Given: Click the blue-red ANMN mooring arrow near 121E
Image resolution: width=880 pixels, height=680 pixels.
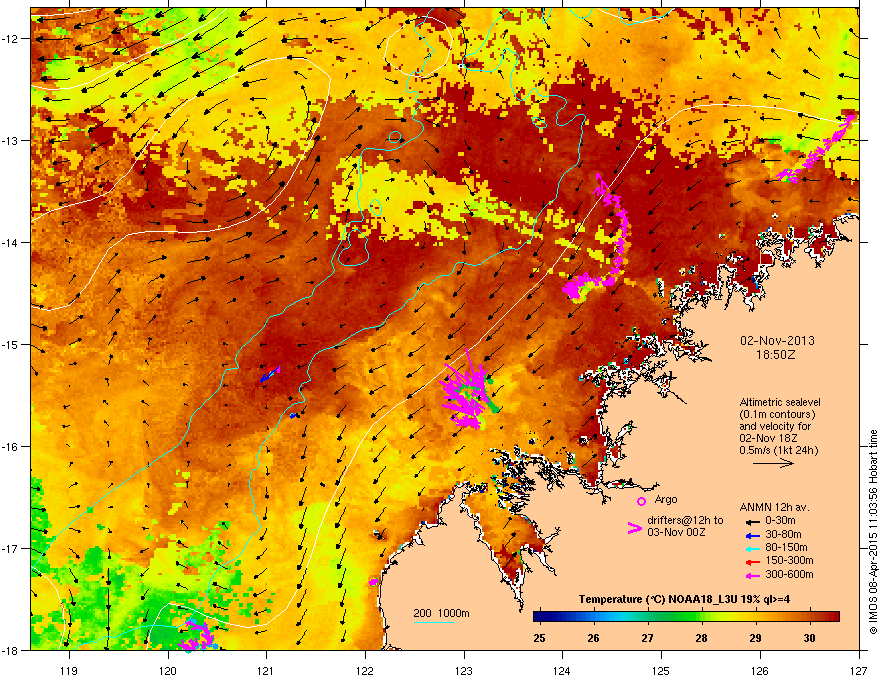Looking at the screenshot, I should [x=270, y=374].
